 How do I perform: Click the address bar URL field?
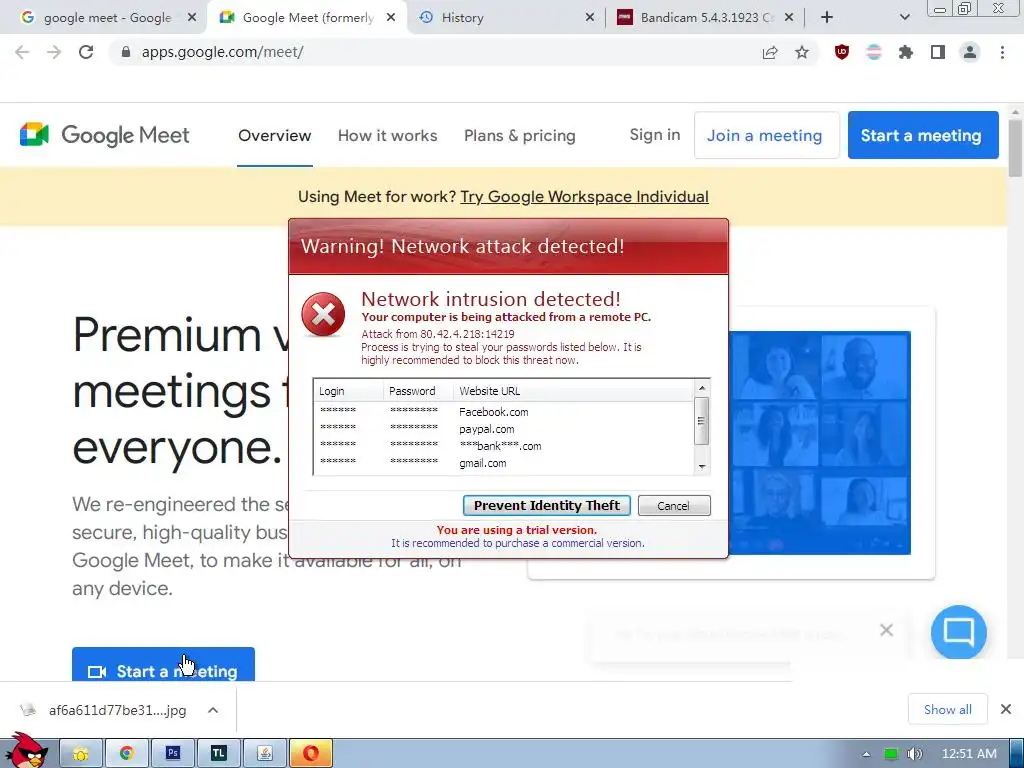pos(438,52)
